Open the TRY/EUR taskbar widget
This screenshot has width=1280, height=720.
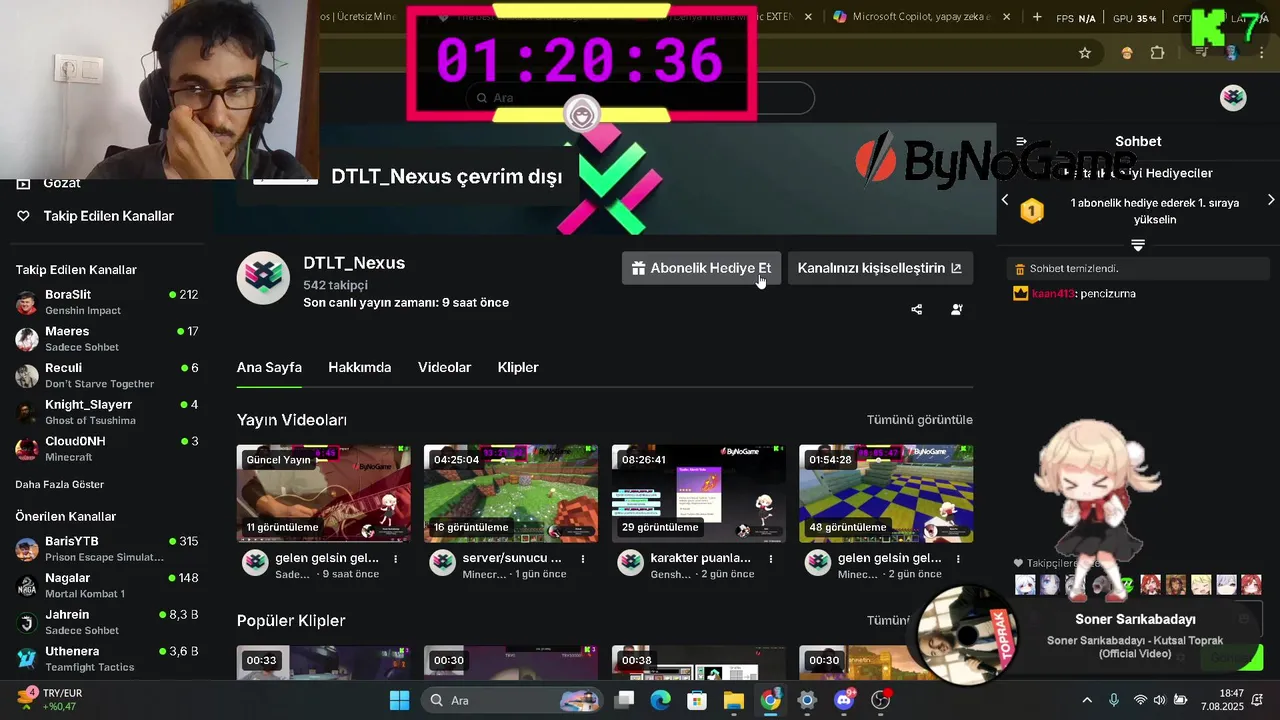(50, 700)
